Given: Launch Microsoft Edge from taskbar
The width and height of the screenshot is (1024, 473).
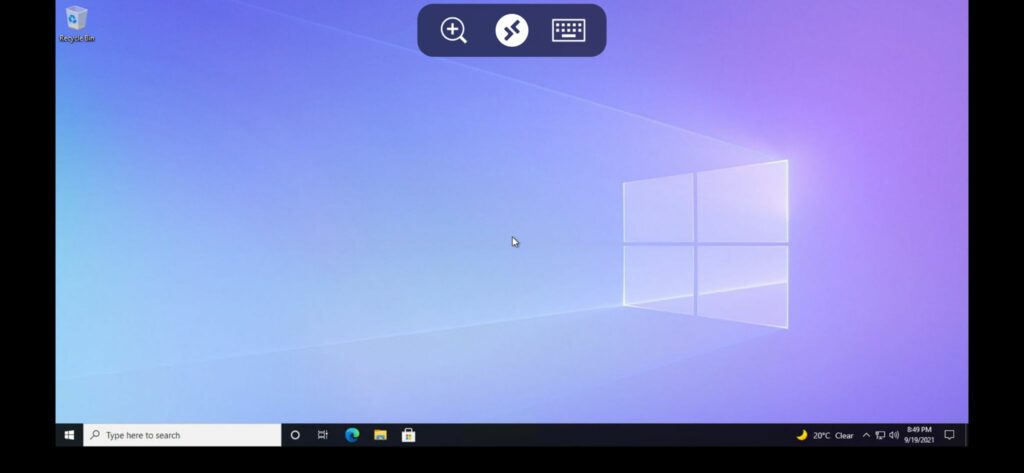Looking at the screenshot, I should pyautogui.click(x=352, y=435).
